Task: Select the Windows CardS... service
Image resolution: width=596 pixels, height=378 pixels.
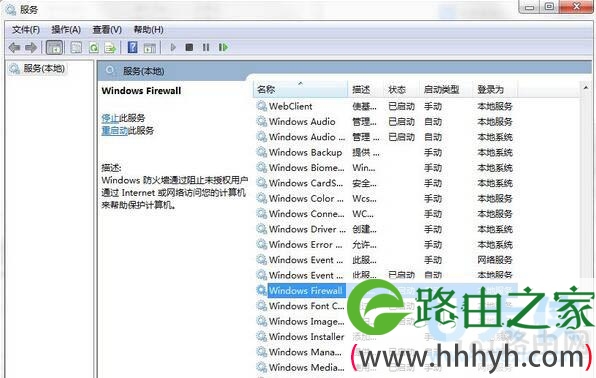Action: point(306,183)
